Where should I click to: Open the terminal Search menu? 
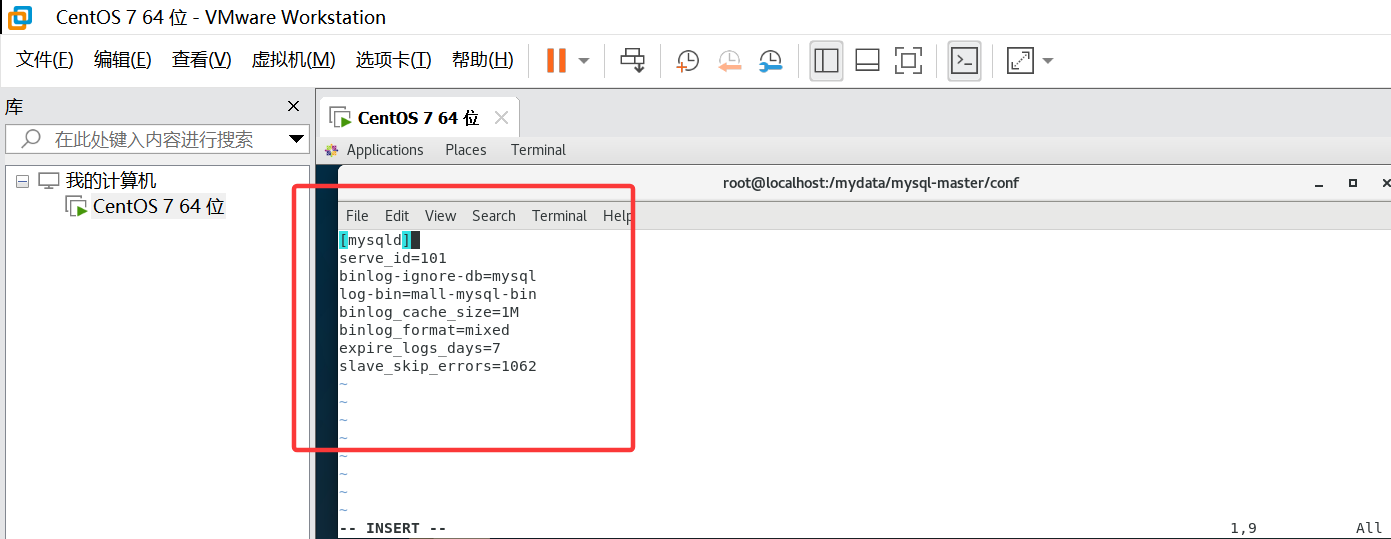[x=494, y=216]
